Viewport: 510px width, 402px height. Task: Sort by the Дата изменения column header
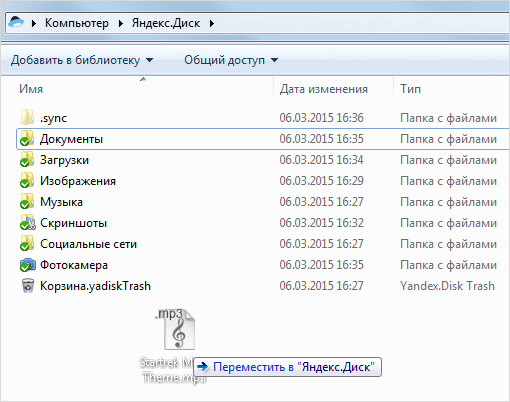point(333,89)
